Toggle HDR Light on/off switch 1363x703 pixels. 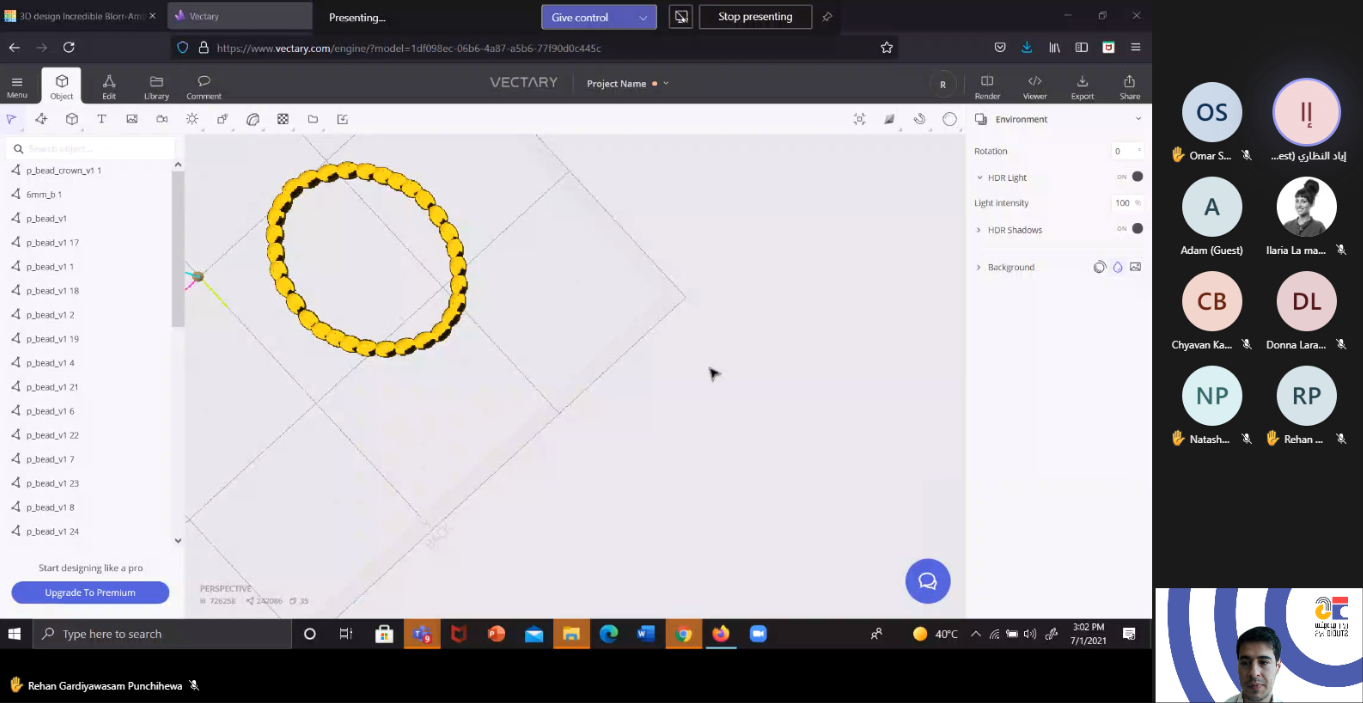(x=1131, y=177)
